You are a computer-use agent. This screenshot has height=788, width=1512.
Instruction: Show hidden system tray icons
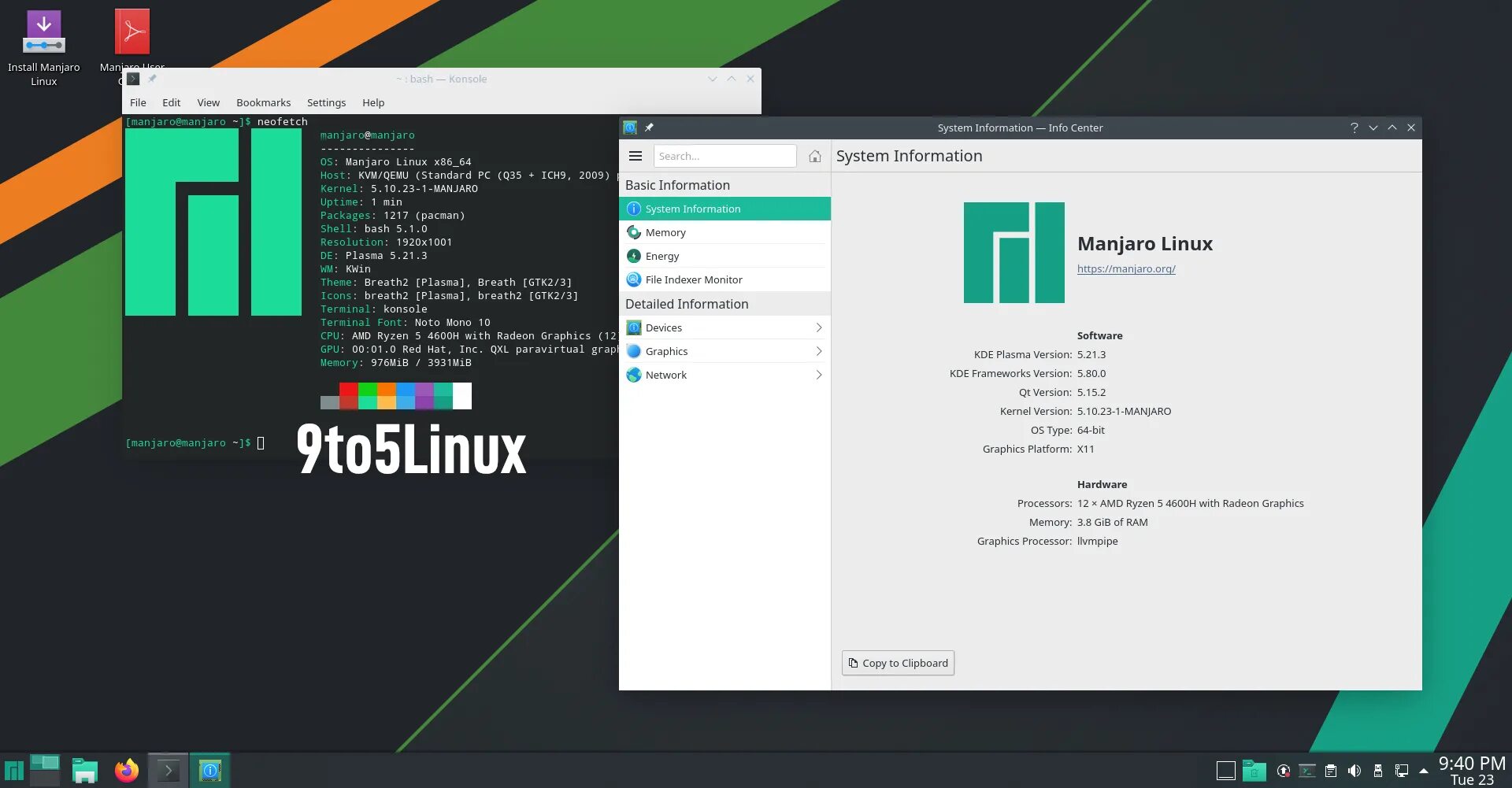coord(1424,771)
